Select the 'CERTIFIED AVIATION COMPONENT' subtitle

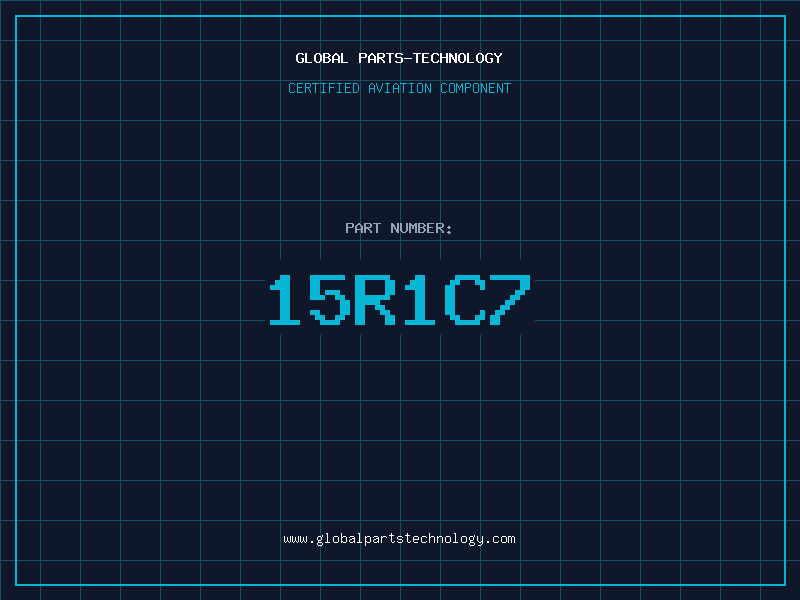pos(399,88)
